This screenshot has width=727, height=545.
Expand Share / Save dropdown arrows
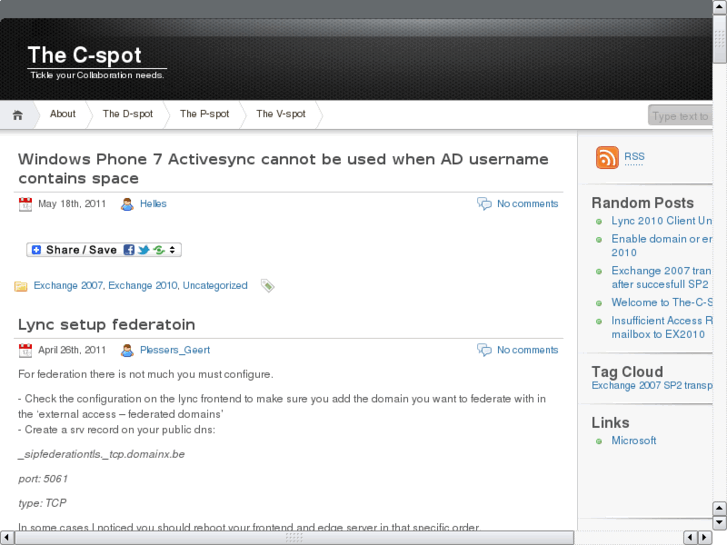[172, 250]
